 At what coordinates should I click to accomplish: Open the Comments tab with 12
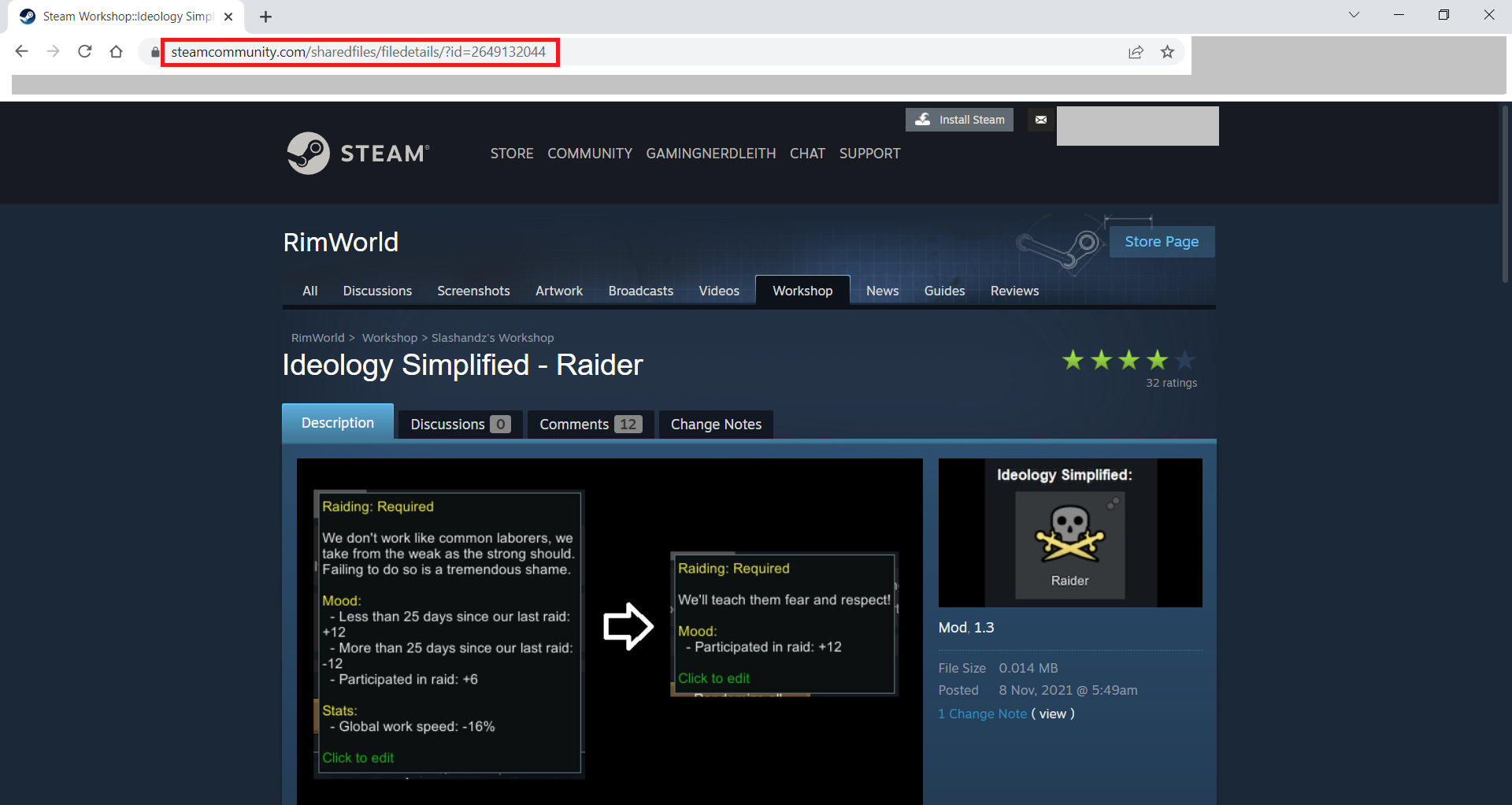coord(591,425)
